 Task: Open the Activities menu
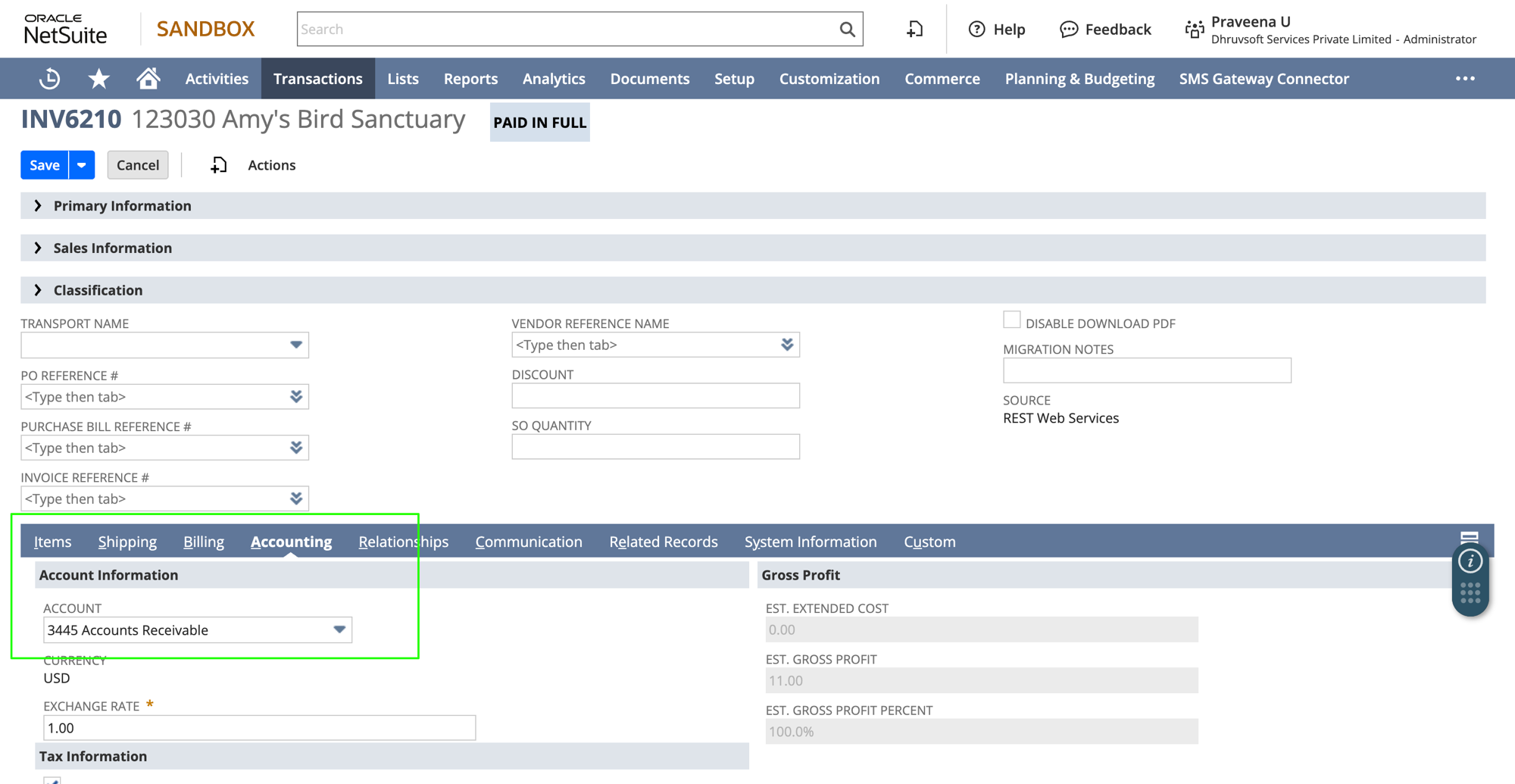pyautogui.click(x=217, y=79)
